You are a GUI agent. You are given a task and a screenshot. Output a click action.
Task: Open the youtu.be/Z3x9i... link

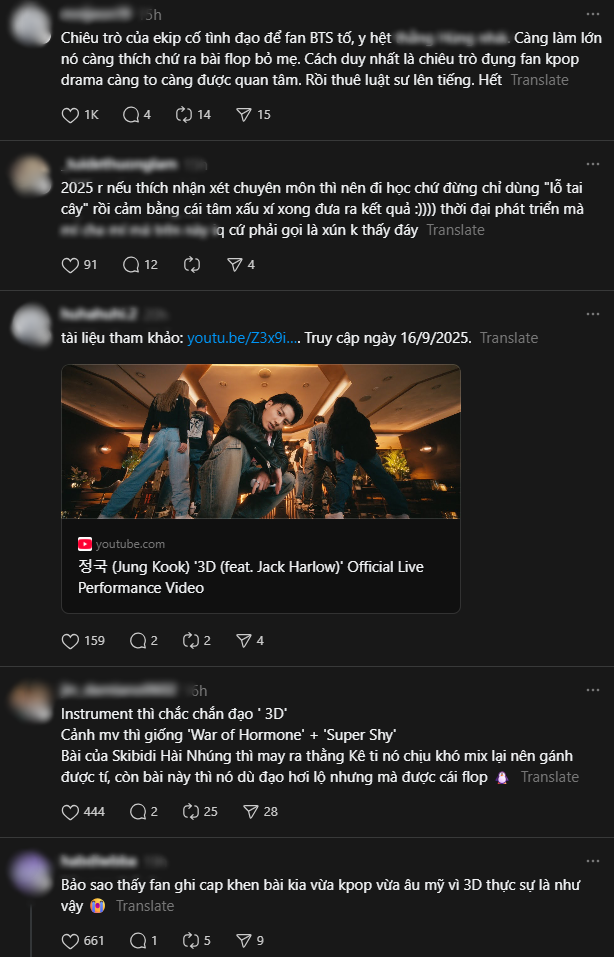tap(243, 338)
